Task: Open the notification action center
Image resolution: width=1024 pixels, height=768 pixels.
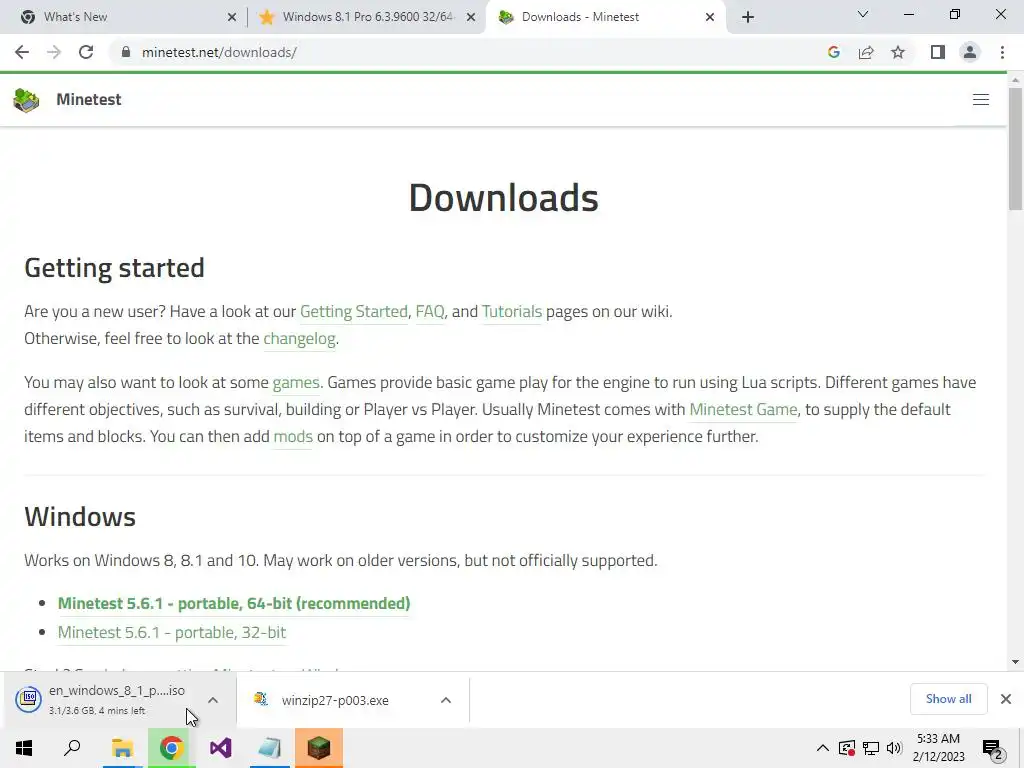Action: click(x=993, y=748)
